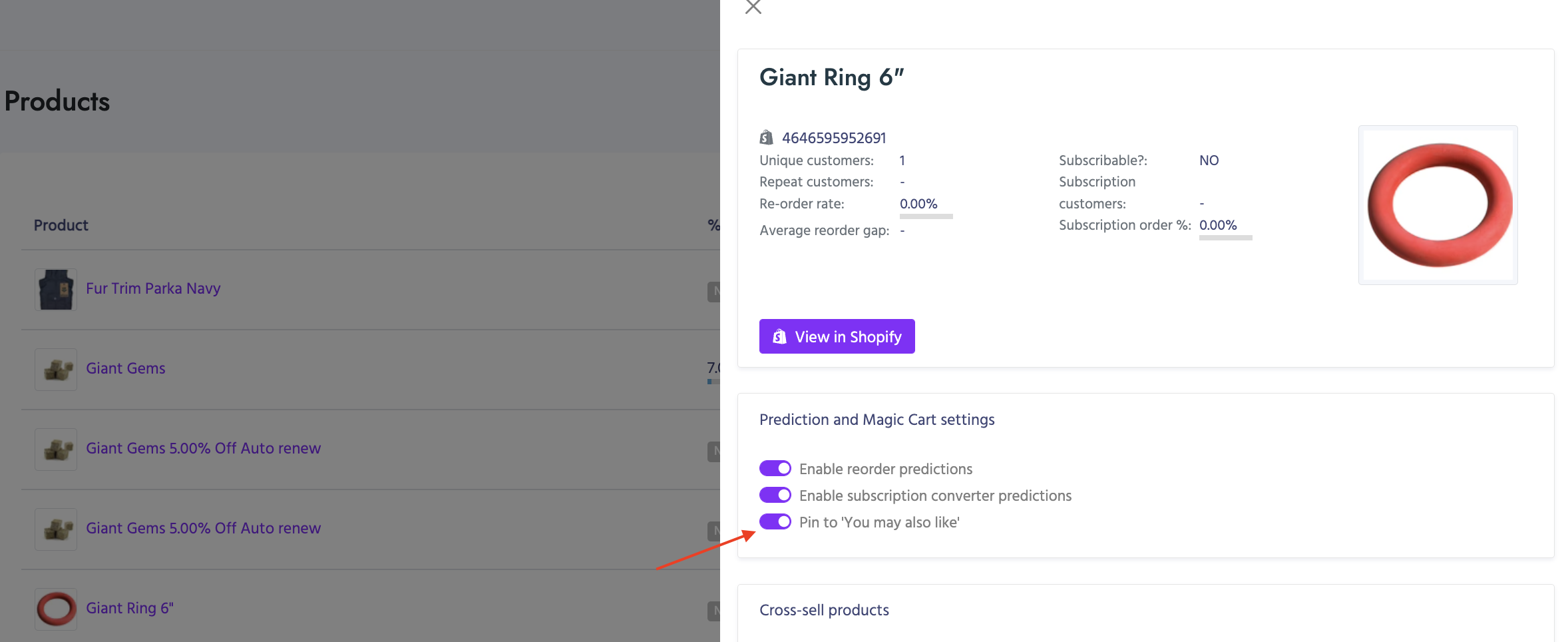Click the first Giant Gems Auto renew thumbnail
This screenshot has width=1568, height=642.
point(56,450)
